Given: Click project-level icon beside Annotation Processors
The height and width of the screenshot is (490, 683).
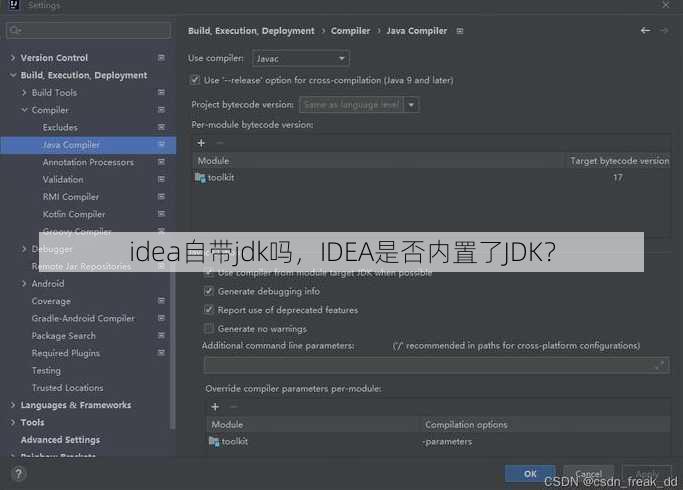Looking at the screenshot, I should [x=161, y=162].
